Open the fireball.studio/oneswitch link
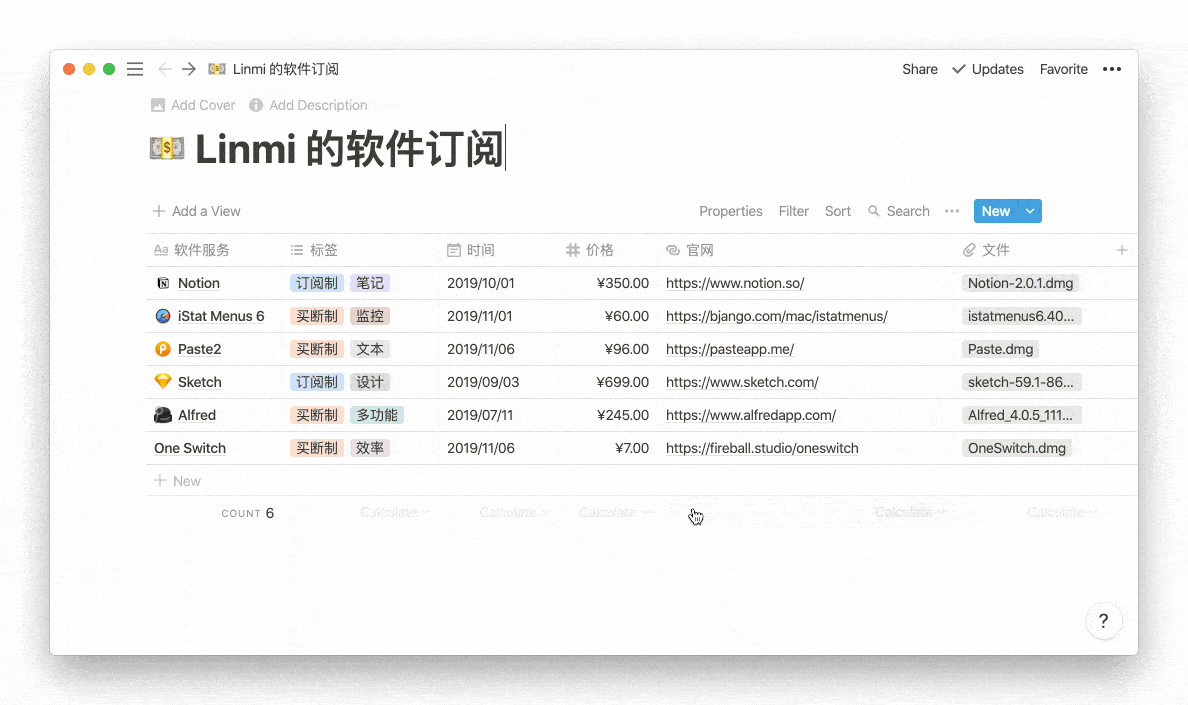1188x705 pixels. click(762, 448)
